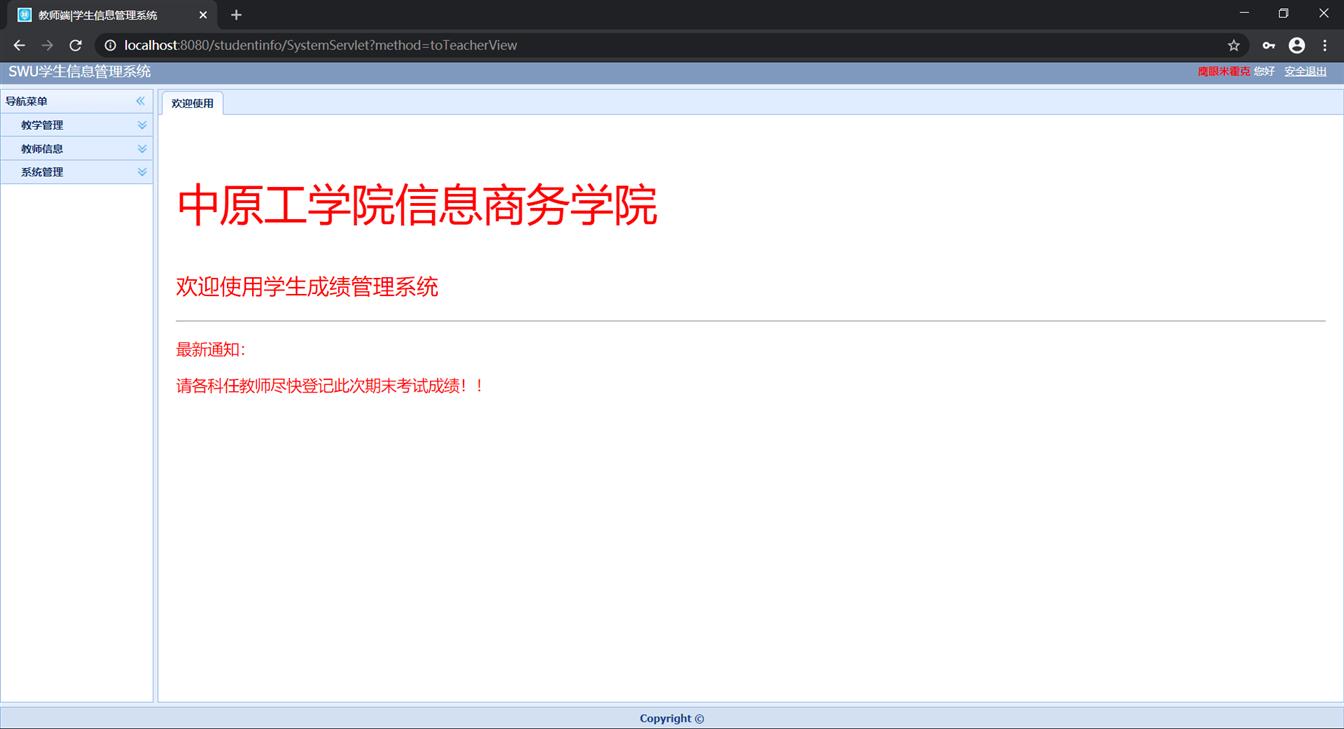
Task: Open a new browser tab
Action: pyautogui.click(x=236, y=15)
